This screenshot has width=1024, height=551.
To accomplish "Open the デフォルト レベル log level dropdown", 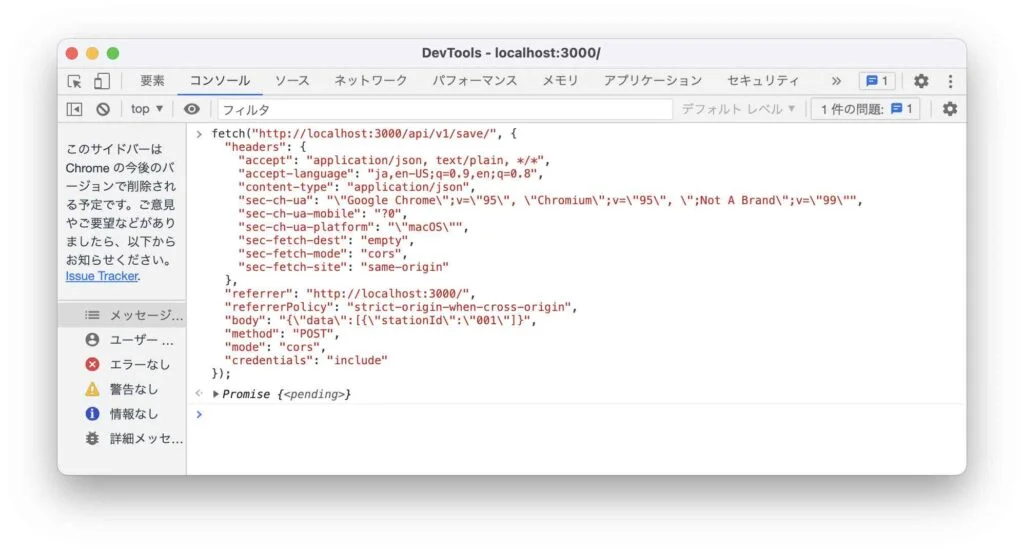I will (739, 109).
